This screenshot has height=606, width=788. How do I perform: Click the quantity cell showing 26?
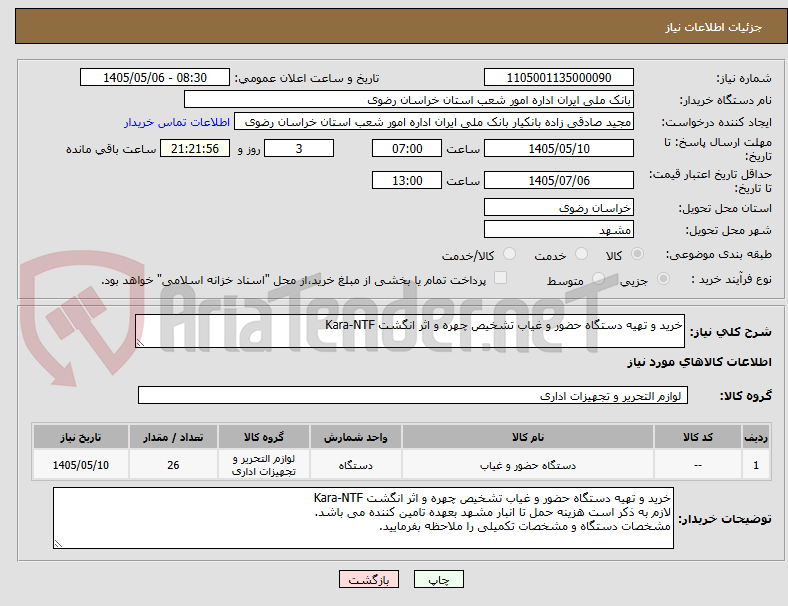(x=173, y=465)
